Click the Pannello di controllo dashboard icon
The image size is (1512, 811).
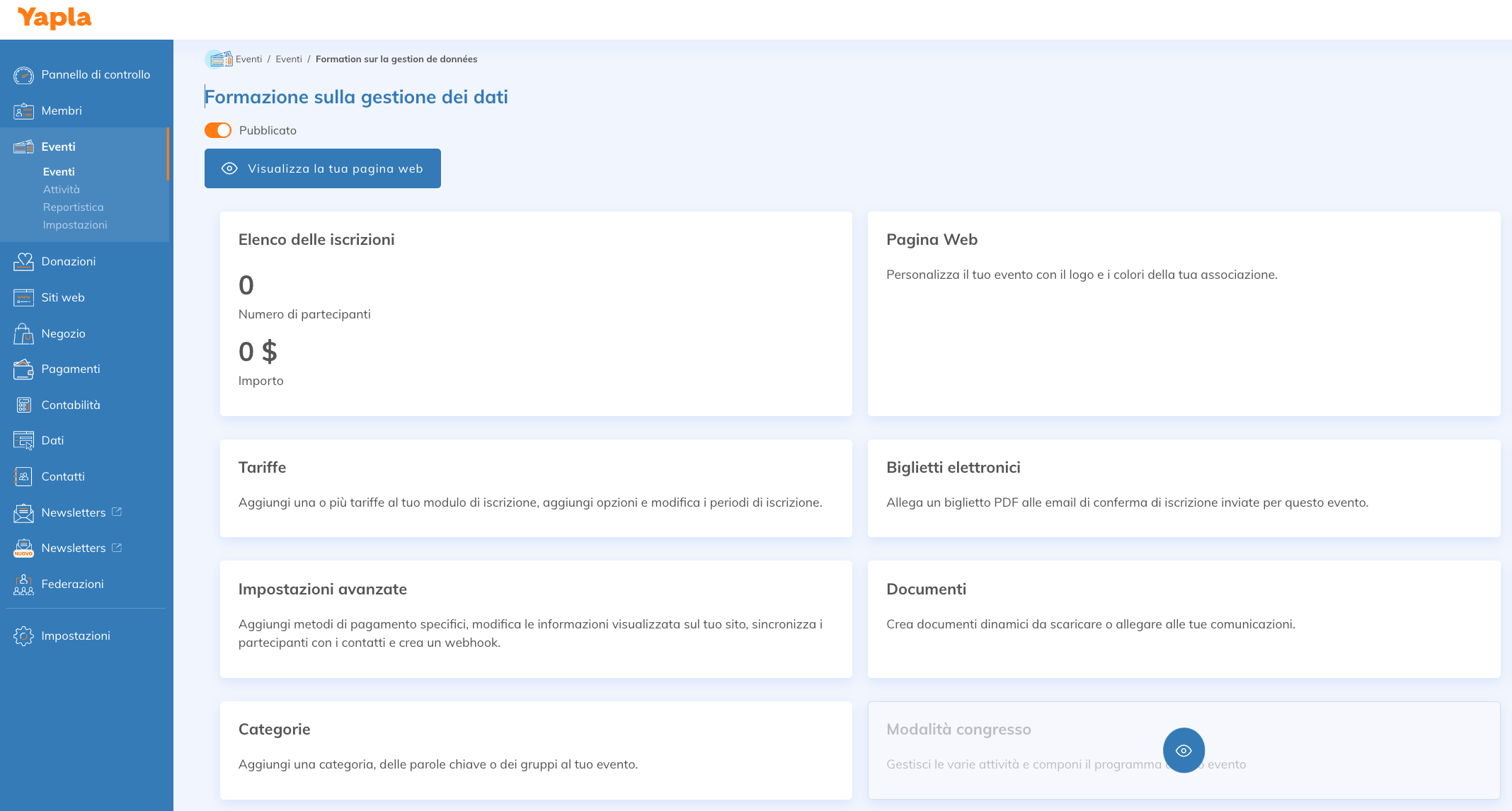pos(23,75)
